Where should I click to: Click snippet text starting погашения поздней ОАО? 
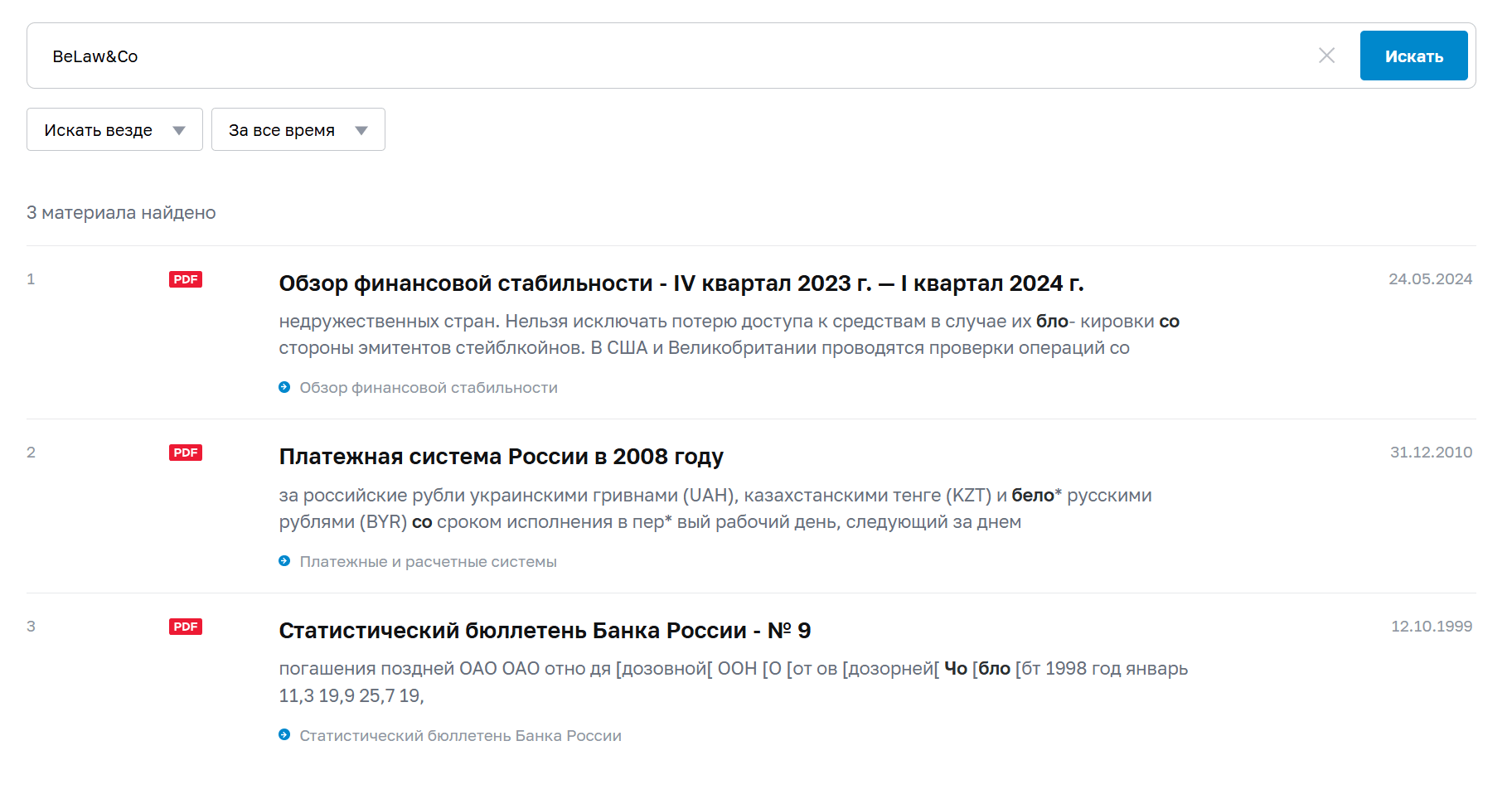coord(734,682)
